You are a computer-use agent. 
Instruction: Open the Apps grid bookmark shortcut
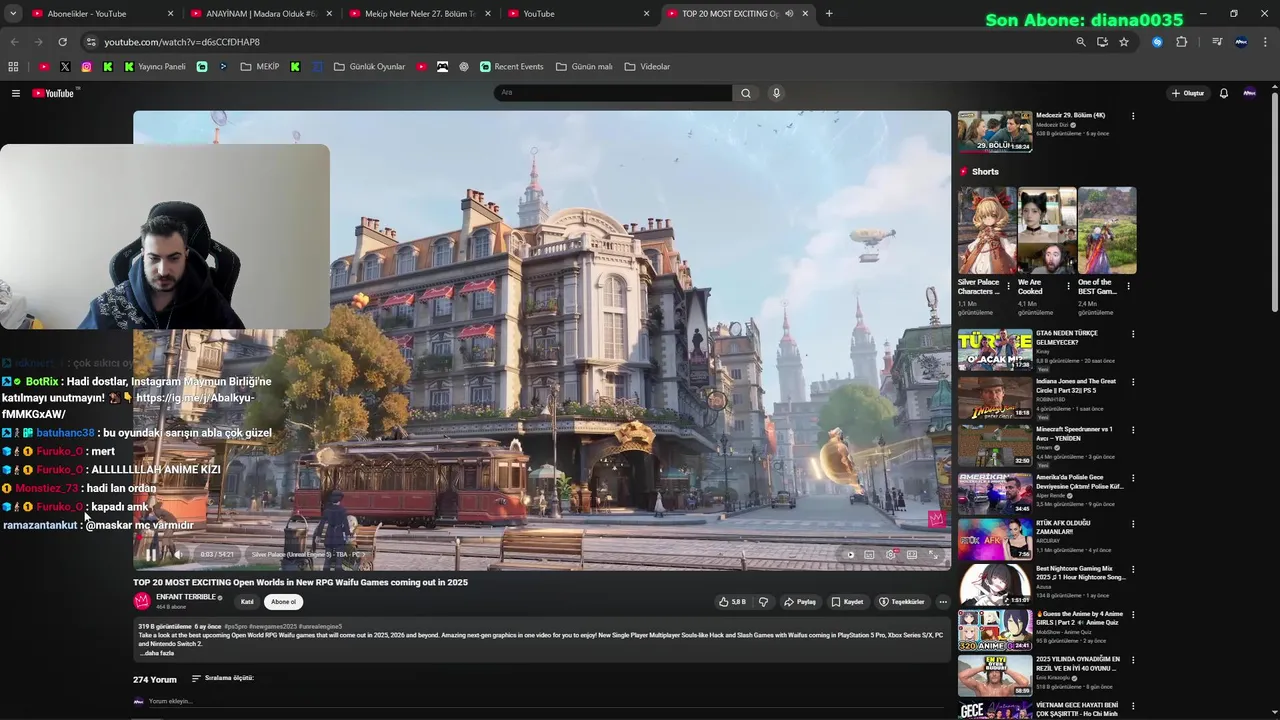point(13,67)
